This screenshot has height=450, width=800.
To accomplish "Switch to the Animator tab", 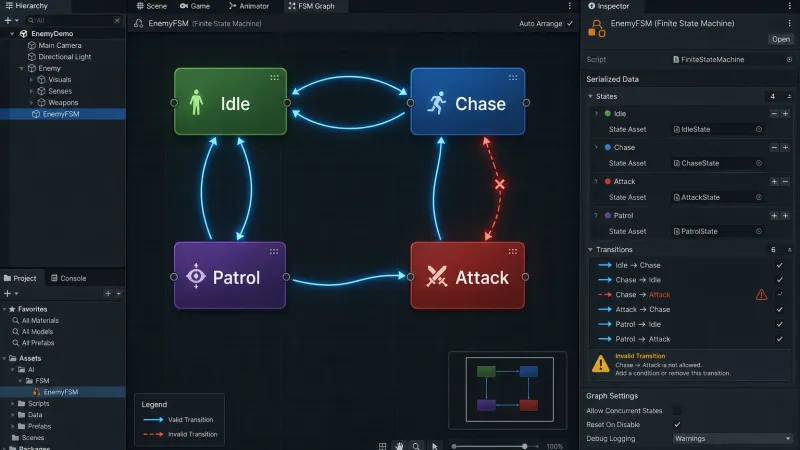I will point(249,6).
